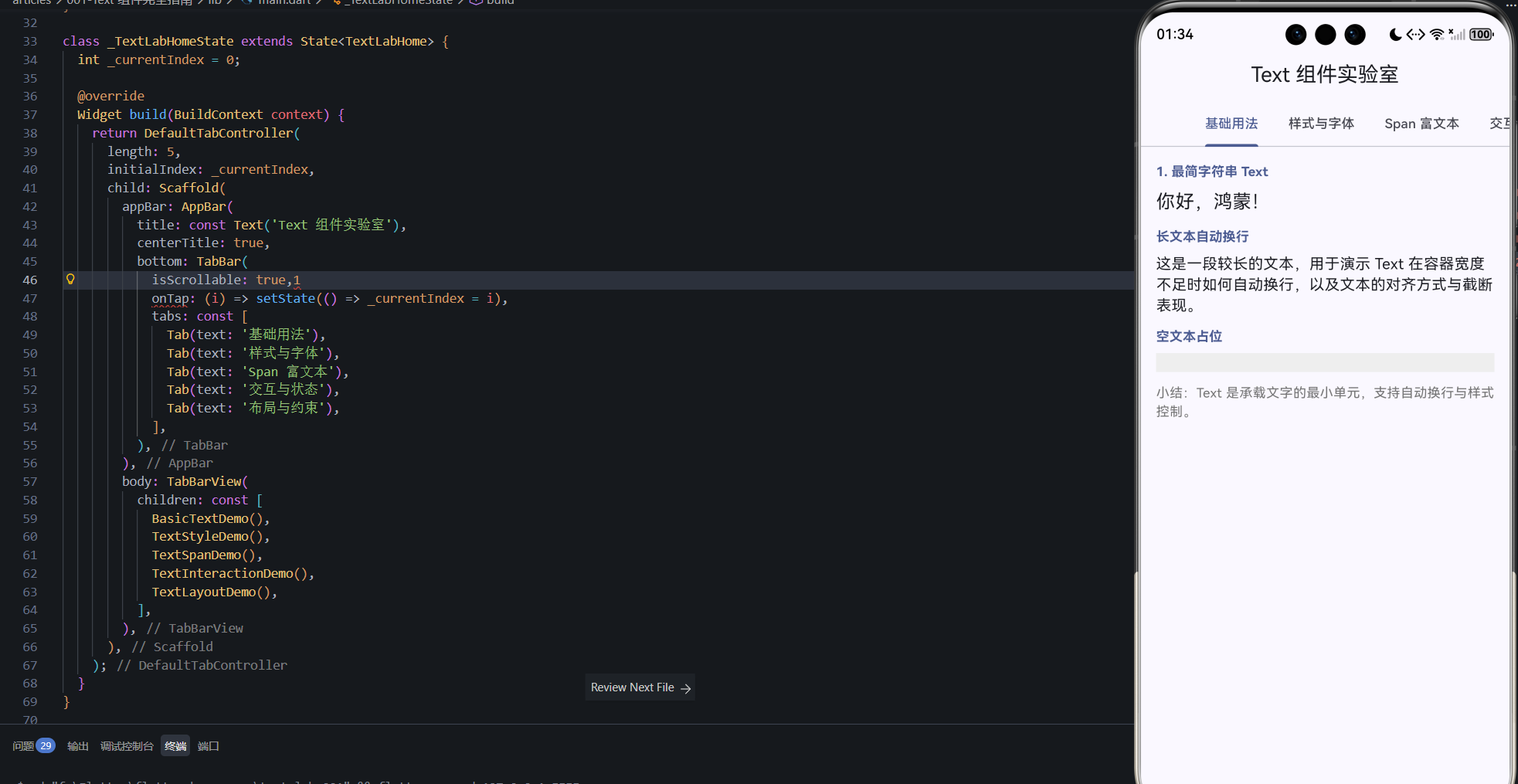1518x784 pixels.
Task: Click appBar: AppBar( on line 42
Action: tap(178, 206)
